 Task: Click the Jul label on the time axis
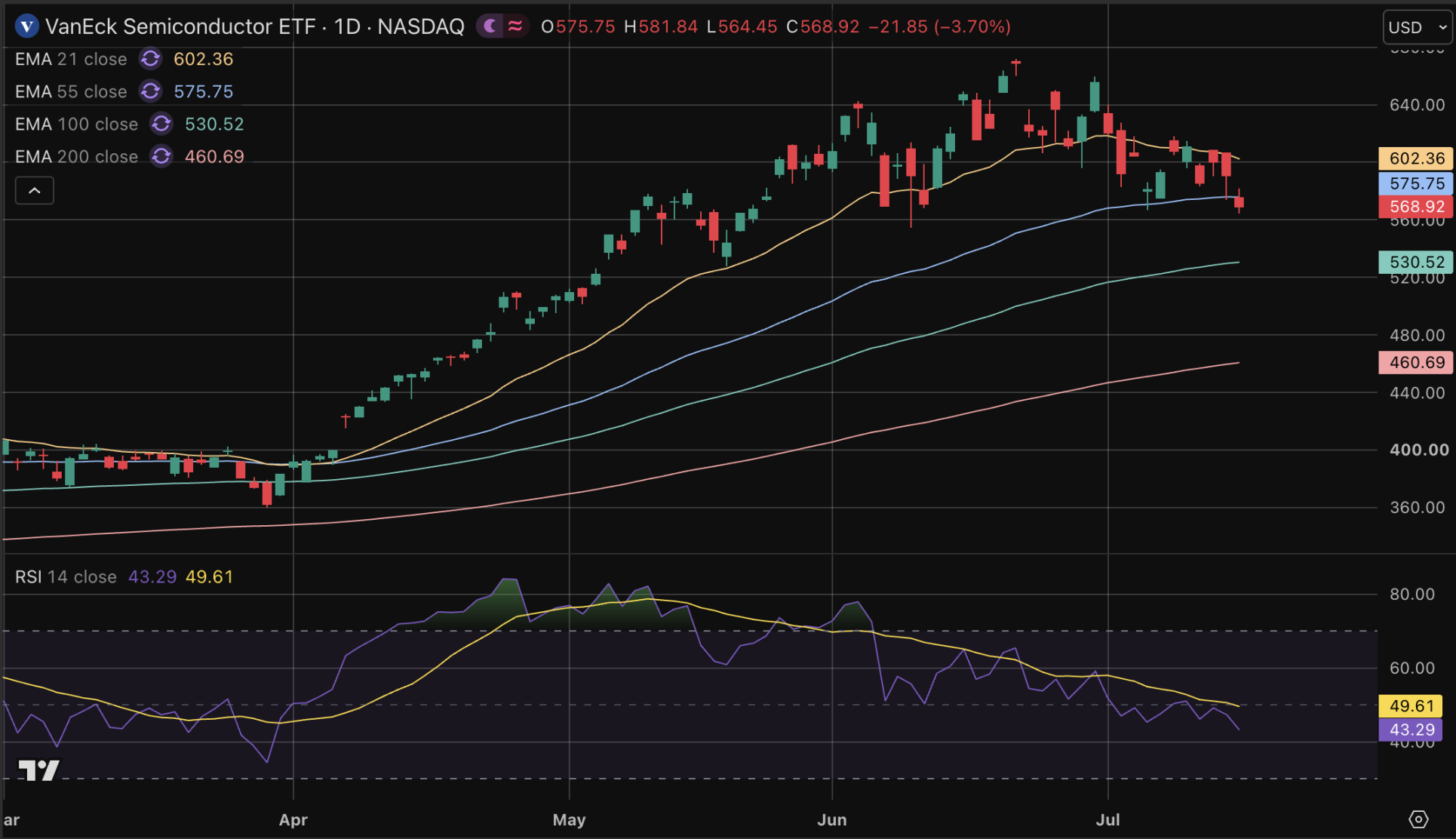[1107, 819]
